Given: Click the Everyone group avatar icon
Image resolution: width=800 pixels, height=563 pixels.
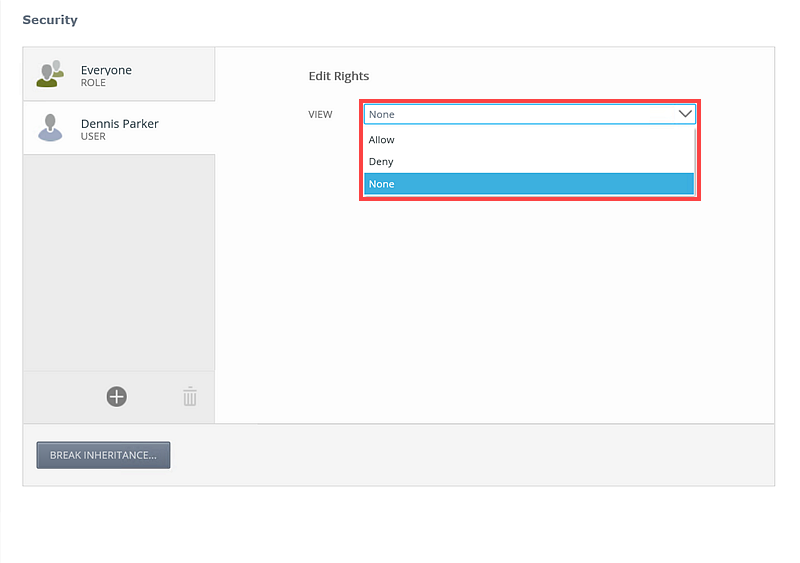Looking at the screenshot, I should tap(50, 74).
